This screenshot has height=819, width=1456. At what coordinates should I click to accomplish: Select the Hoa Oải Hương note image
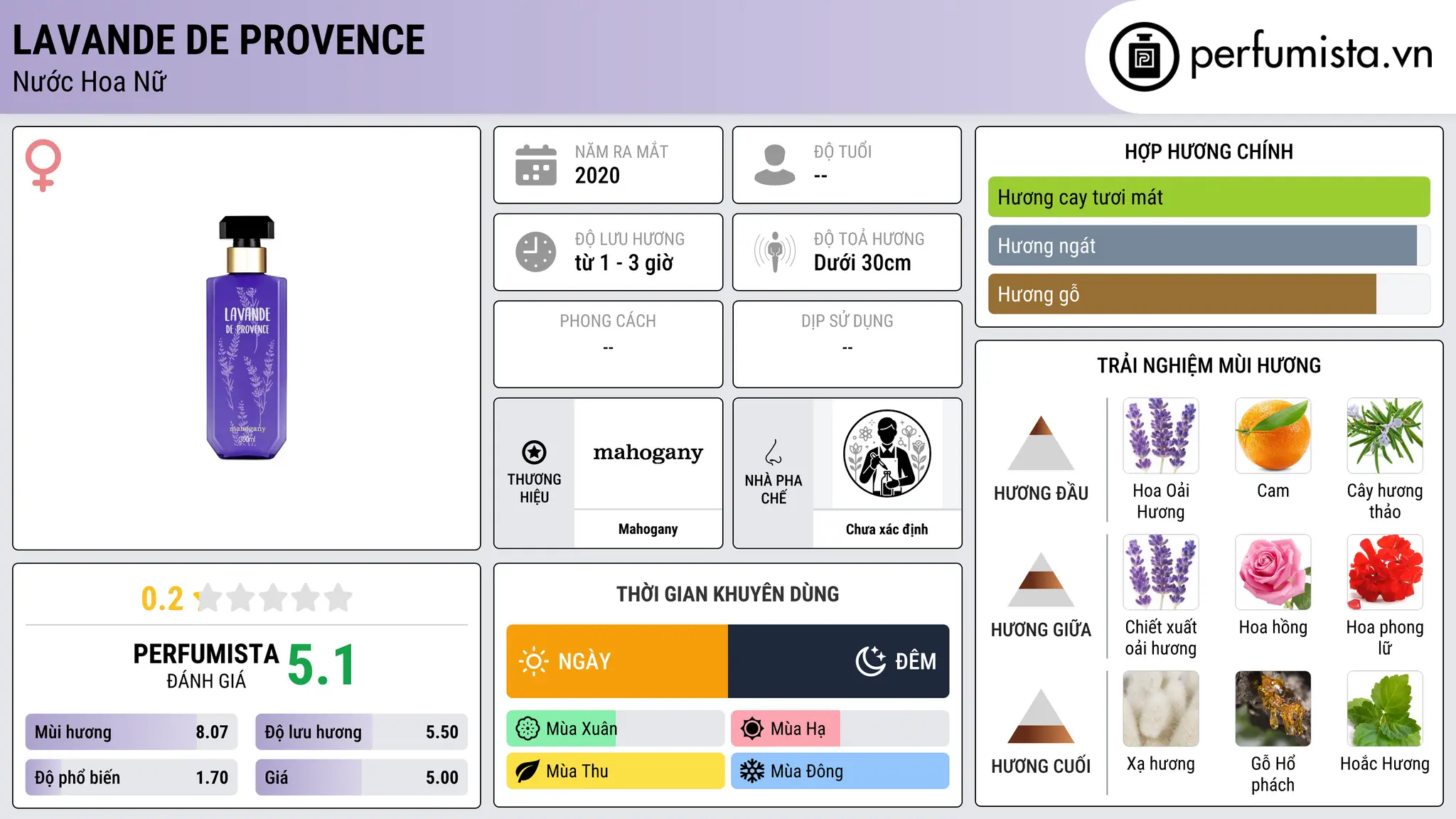[1161, 436]
